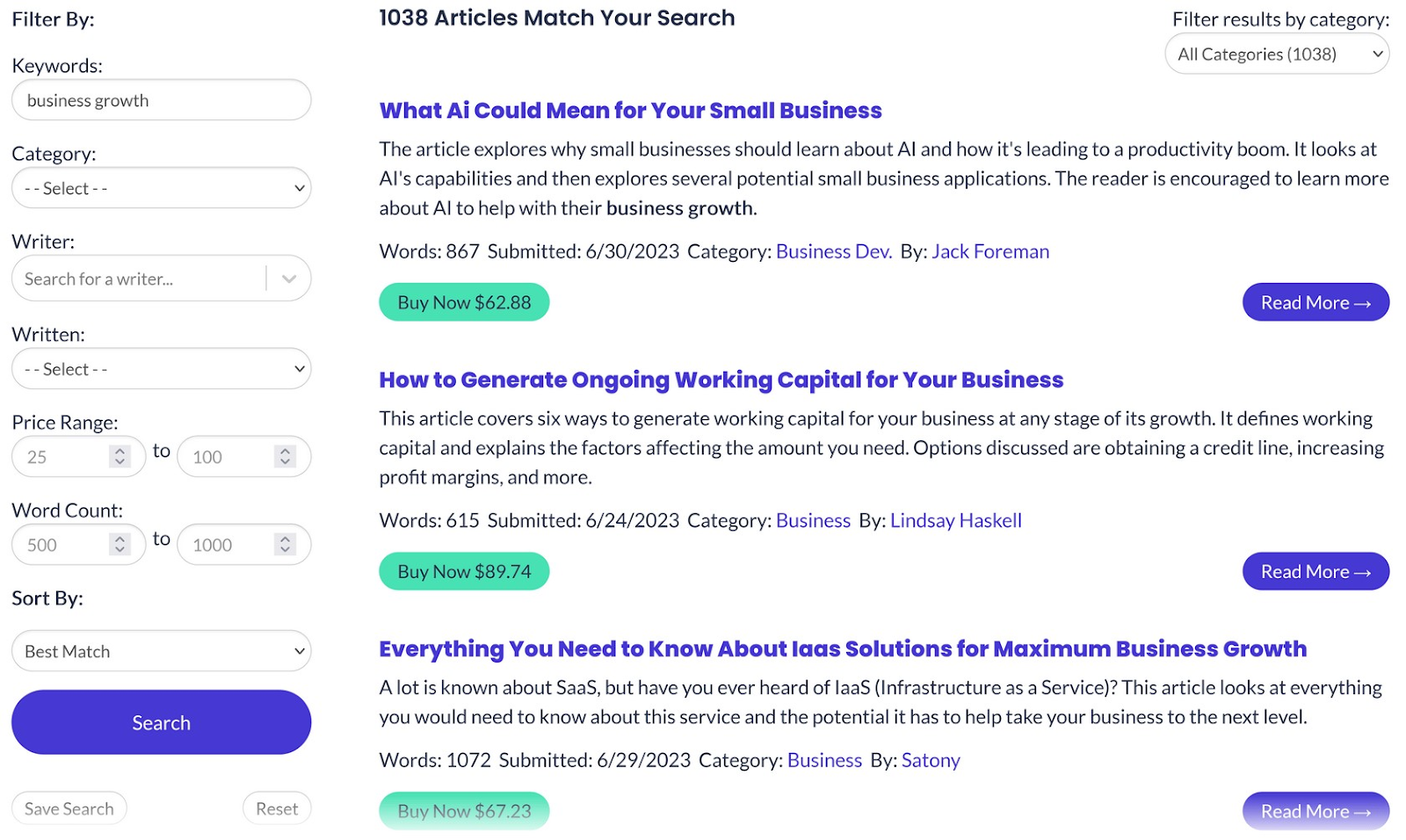Reset all search filters

click(276, 807)
